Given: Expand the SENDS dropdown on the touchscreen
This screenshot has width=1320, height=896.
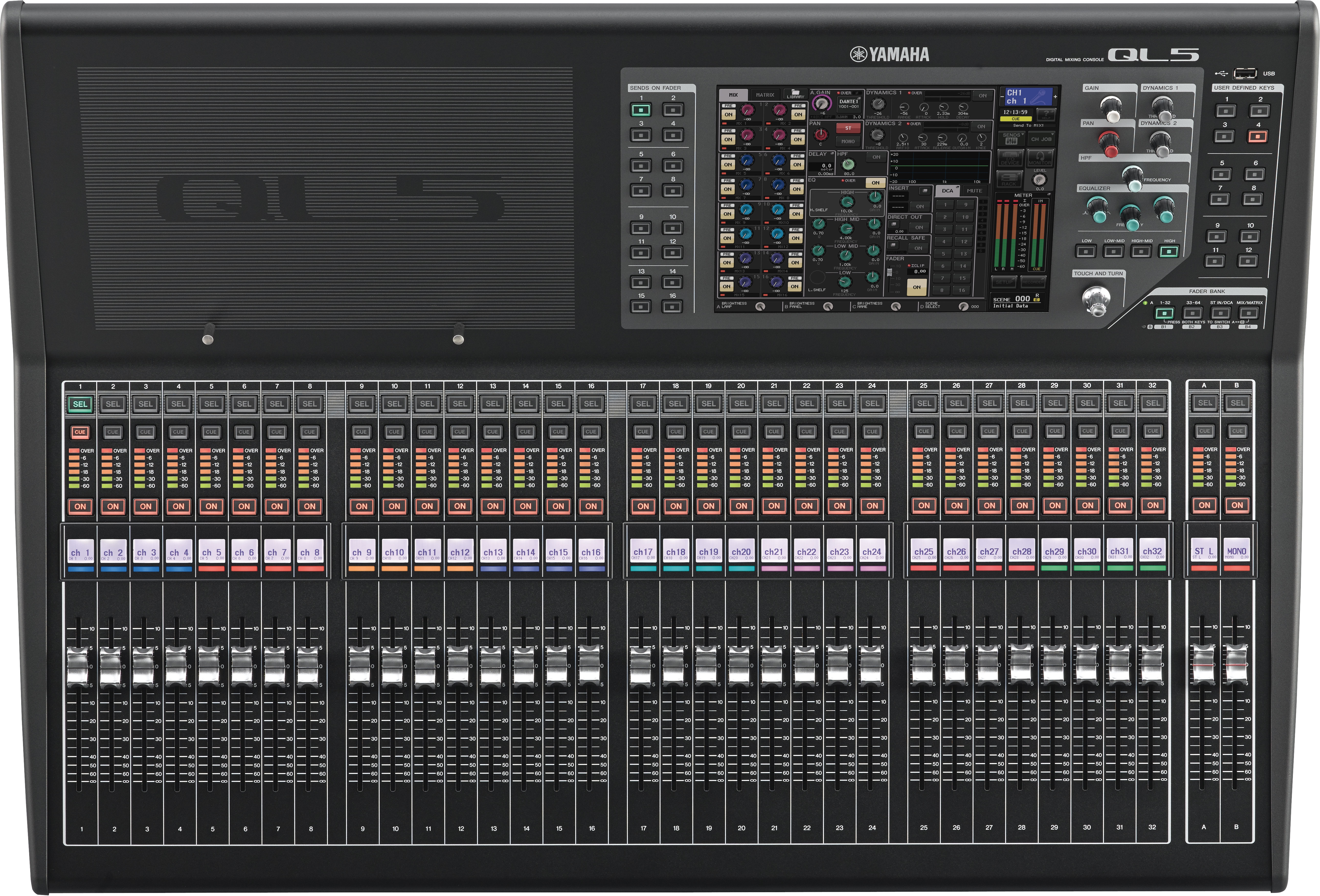Looking at the screenshot, I should (x=1012, y=138).
